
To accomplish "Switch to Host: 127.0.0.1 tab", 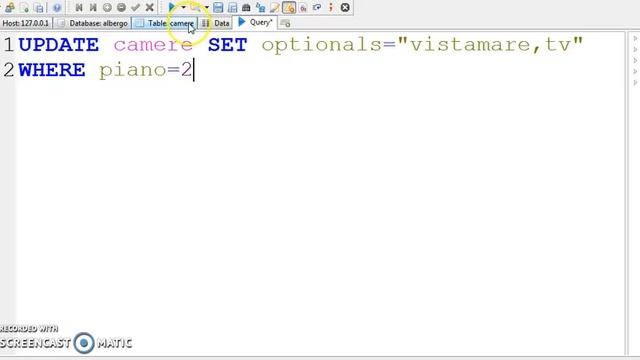I will (x=25, y=23).
